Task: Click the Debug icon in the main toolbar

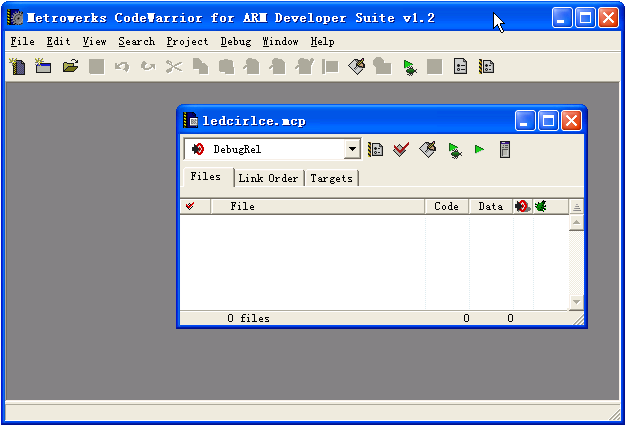Action: click(409, 67)
